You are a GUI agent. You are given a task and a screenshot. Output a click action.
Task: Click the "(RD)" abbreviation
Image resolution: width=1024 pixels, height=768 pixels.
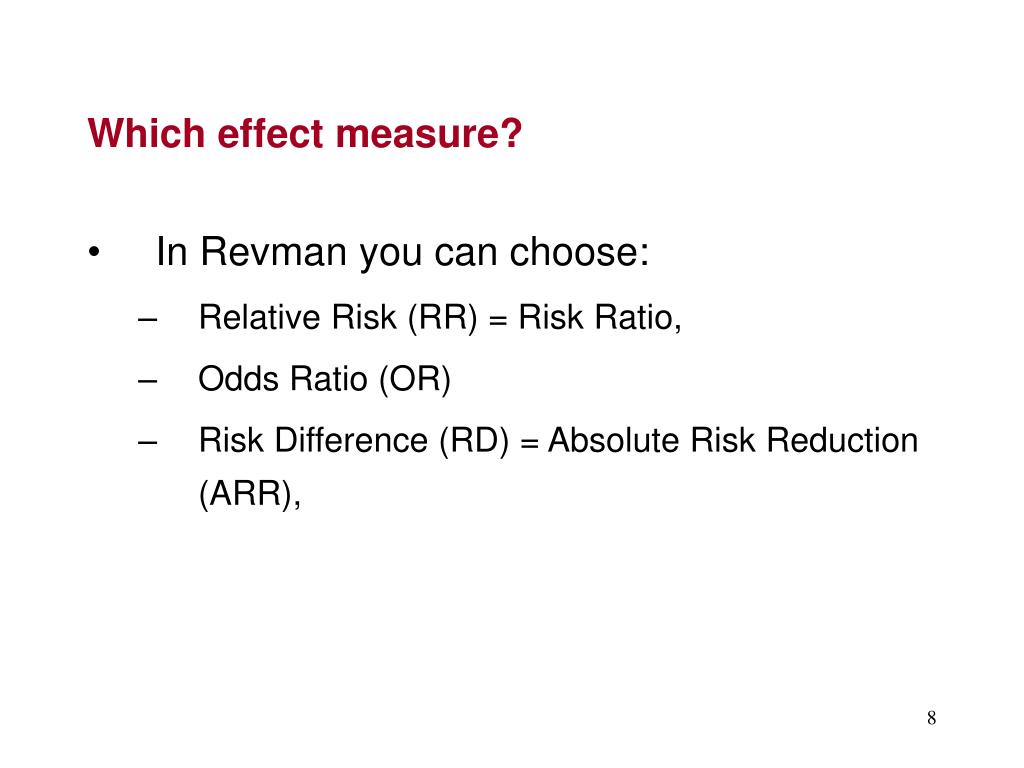click(x=474, y=441)
